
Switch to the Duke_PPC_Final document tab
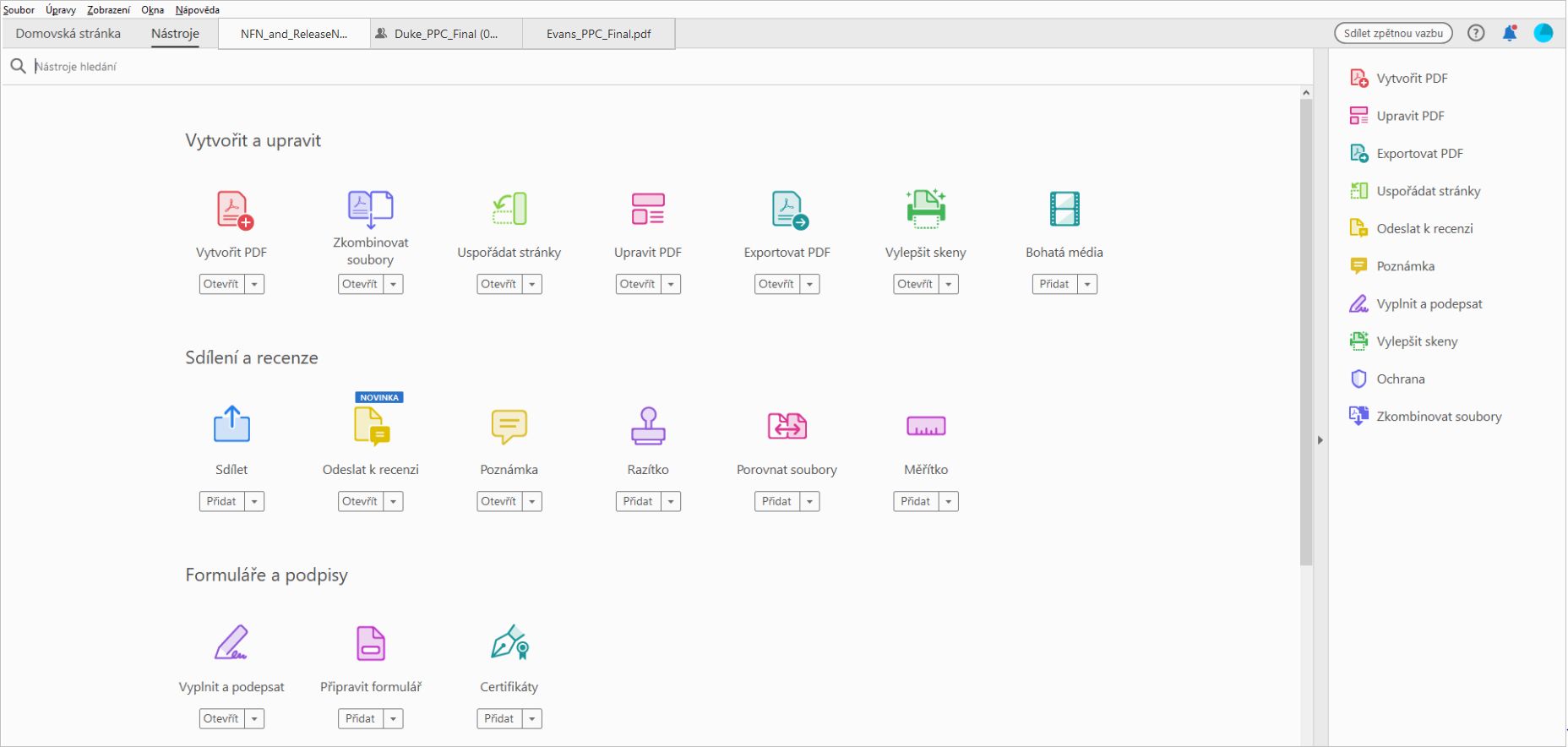pos(446,35)
